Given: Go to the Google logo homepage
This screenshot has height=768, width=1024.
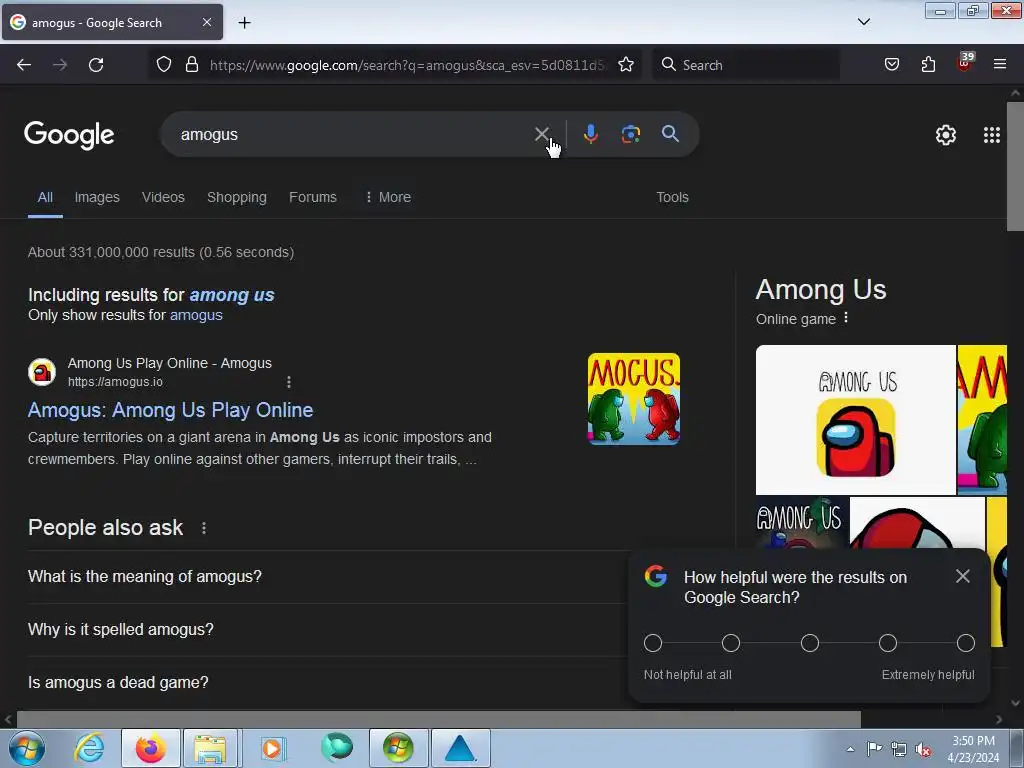Looking at the screenshot, I should tap(69, 135).
